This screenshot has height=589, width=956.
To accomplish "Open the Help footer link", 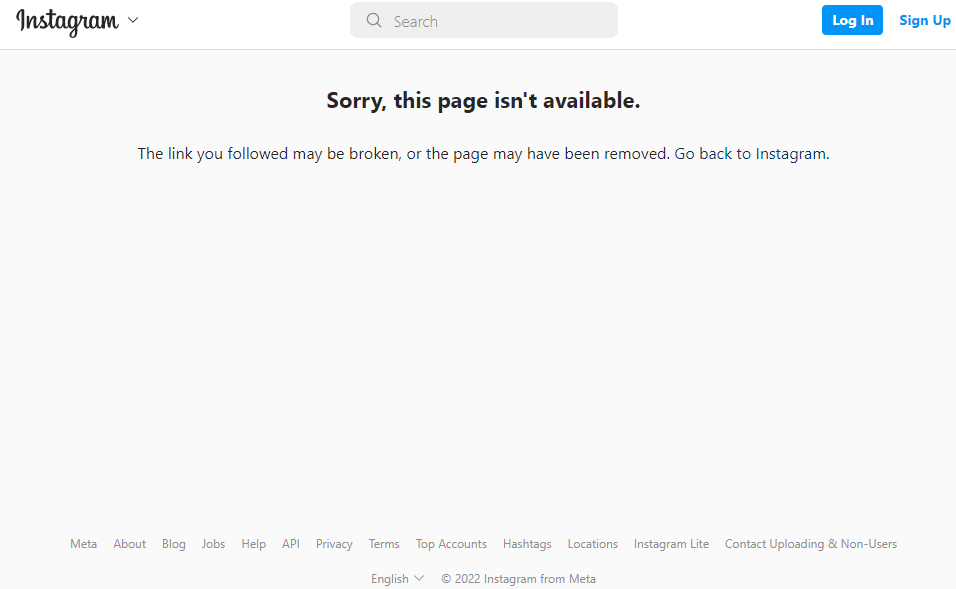I will [254, 544].
